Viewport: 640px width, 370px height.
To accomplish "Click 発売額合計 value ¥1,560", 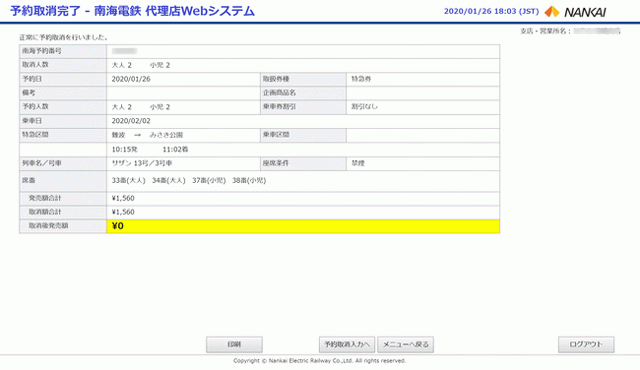I will pyautogui.click(x=123, y=198).
